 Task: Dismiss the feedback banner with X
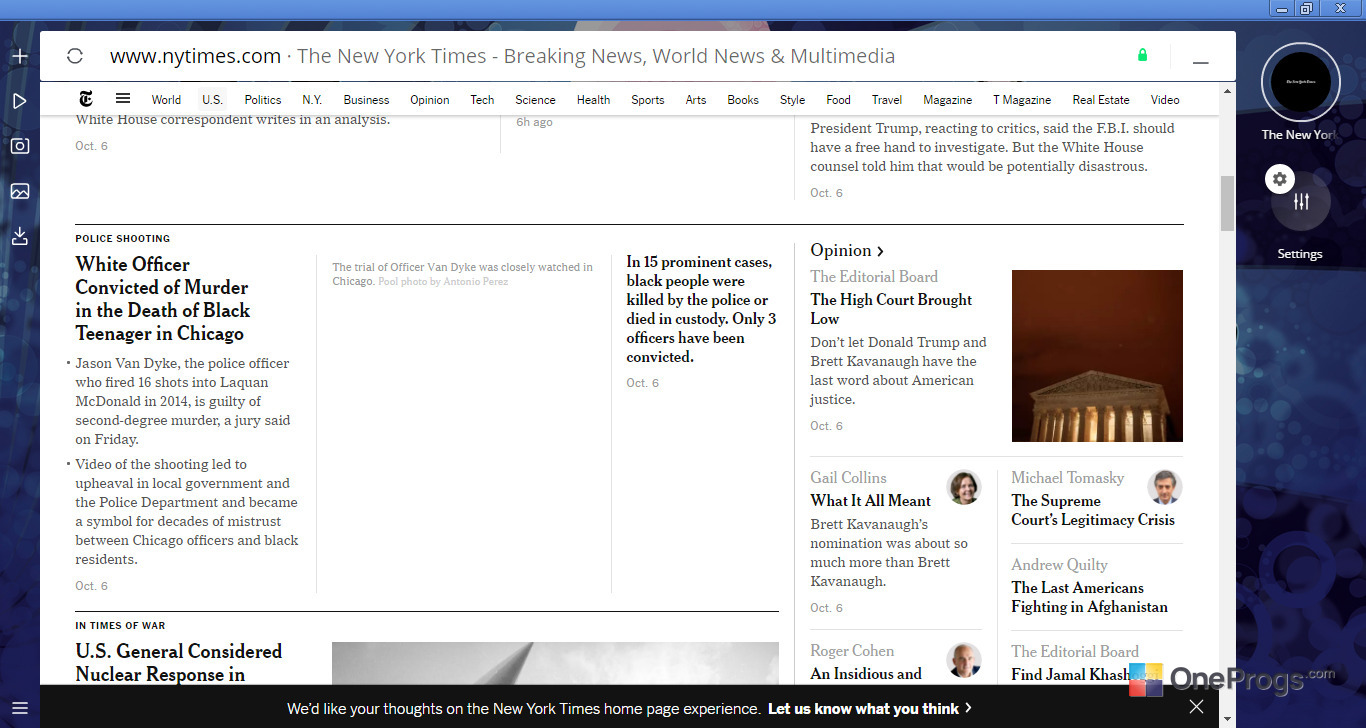tap(1196, 708)
